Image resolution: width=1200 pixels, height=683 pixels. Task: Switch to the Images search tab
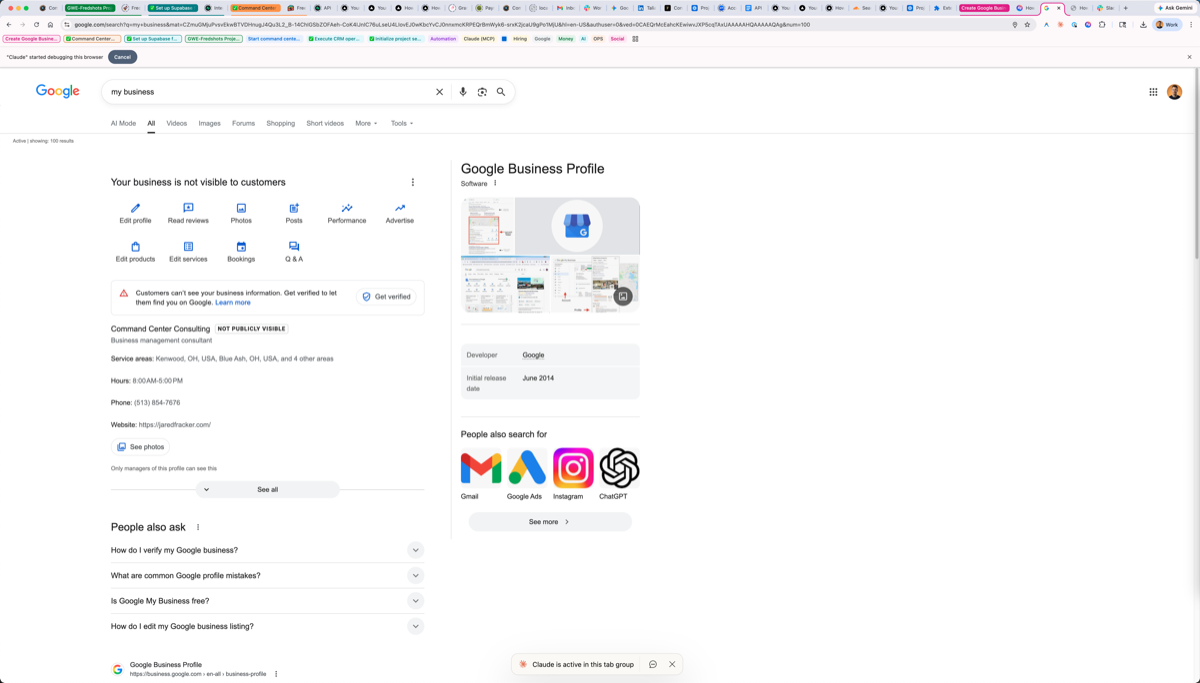pyautogui.click(x=209, y=123)
